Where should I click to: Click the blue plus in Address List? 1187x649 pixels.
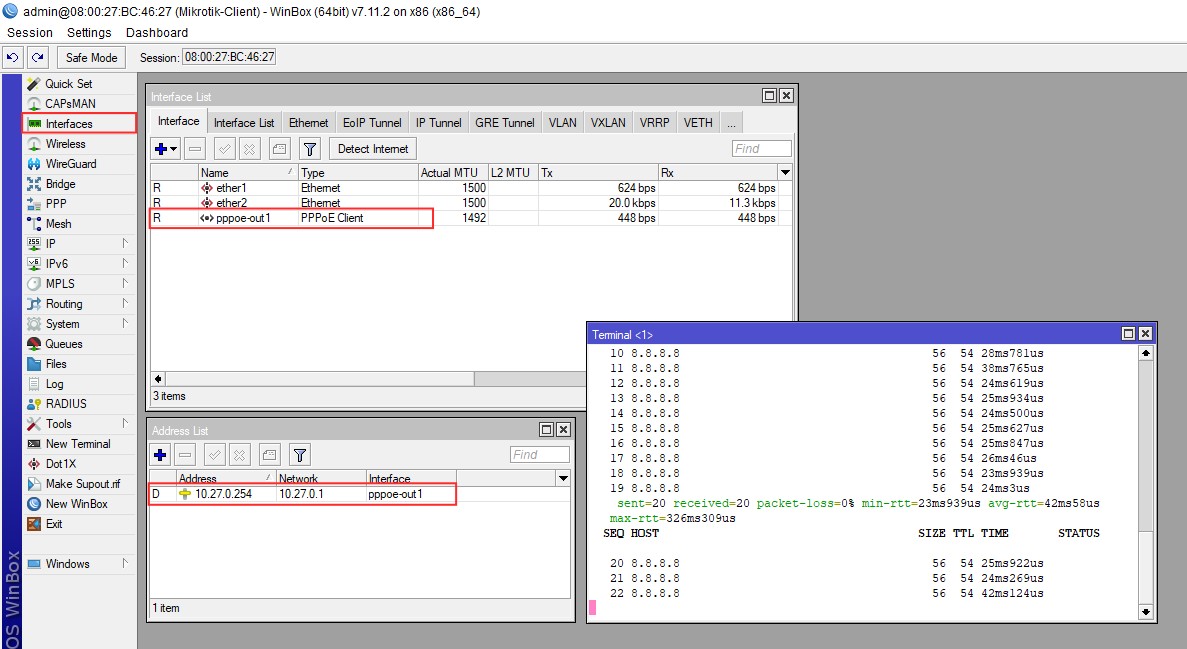[161, 454]
